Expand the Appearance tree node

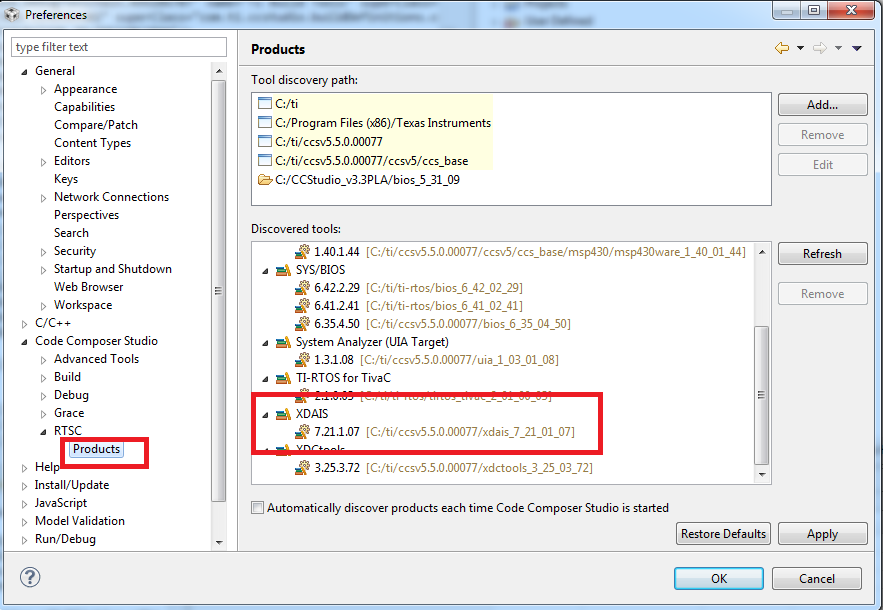pos(43,90)
